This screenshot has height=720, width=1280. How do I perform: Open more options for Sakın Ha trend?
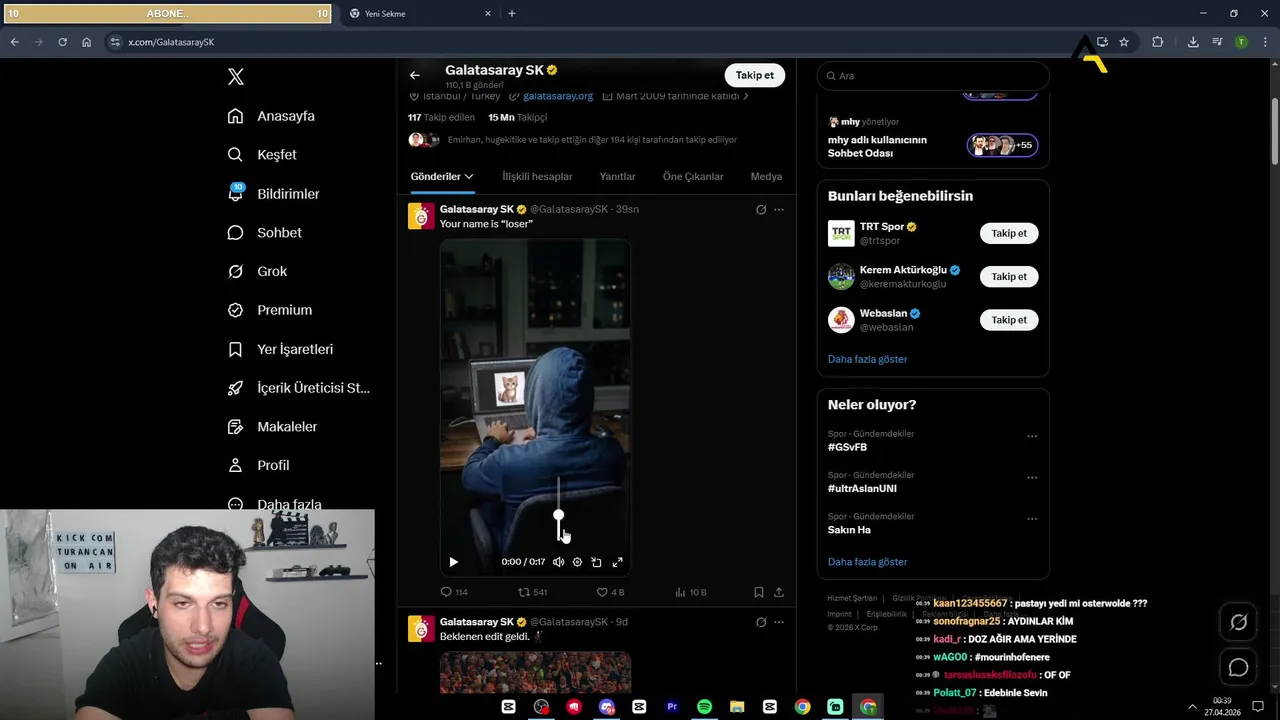click(x=1032, y=519)
